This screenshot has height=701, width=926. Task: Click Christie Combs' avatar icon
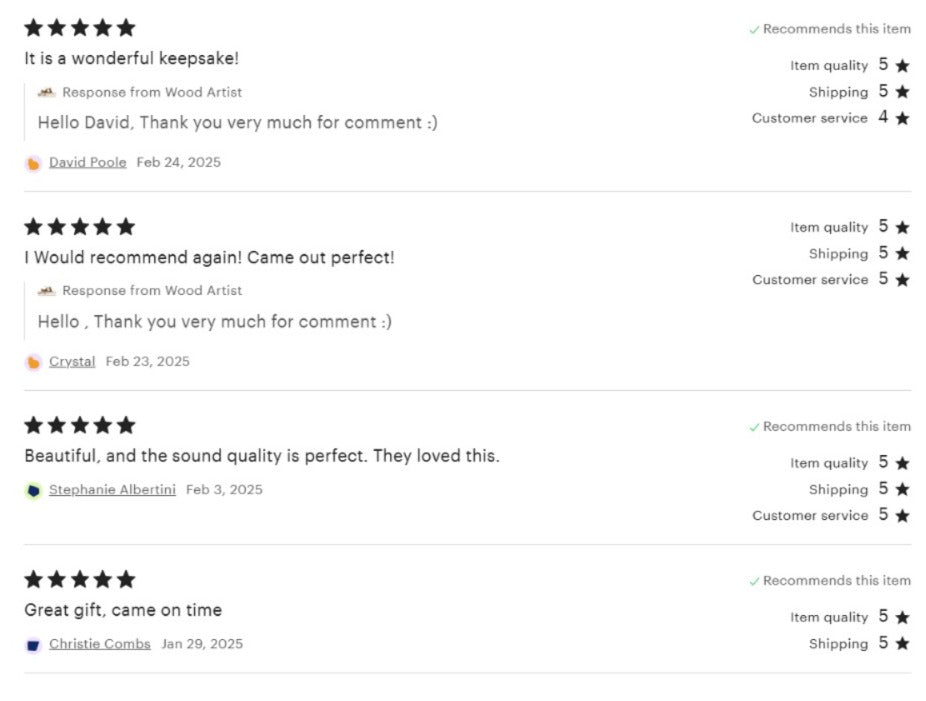click(34, 645)
